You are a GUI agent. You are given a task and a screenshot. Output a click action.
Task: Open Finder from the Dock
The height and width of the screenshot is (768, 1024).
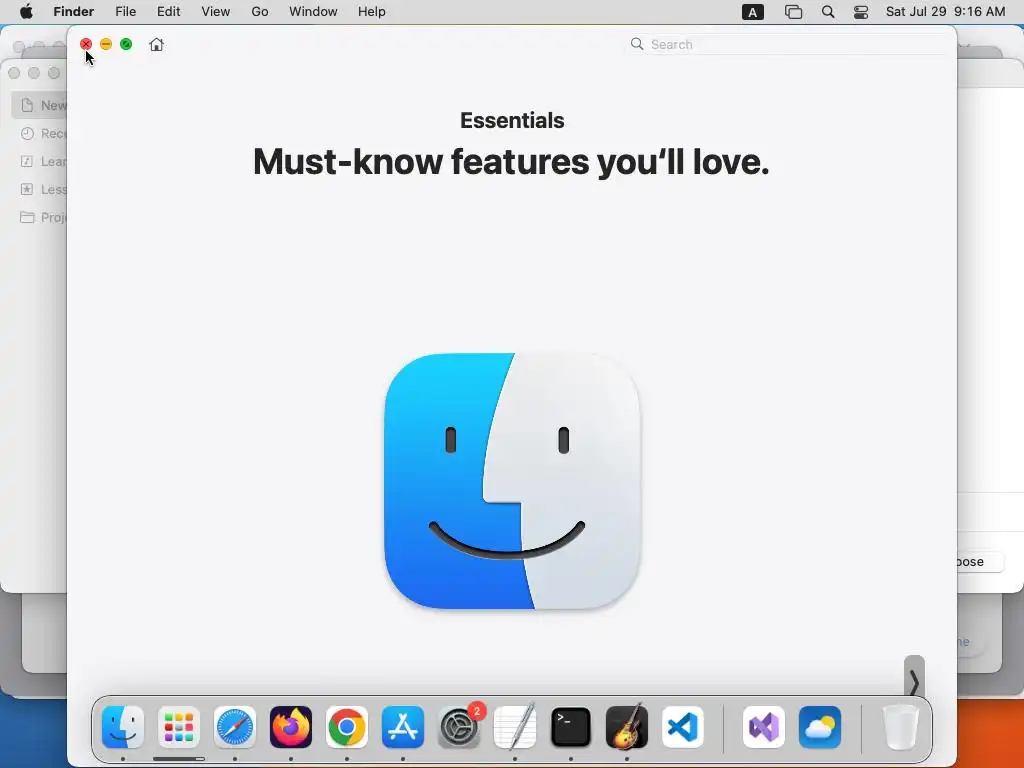tap(123, 727)
